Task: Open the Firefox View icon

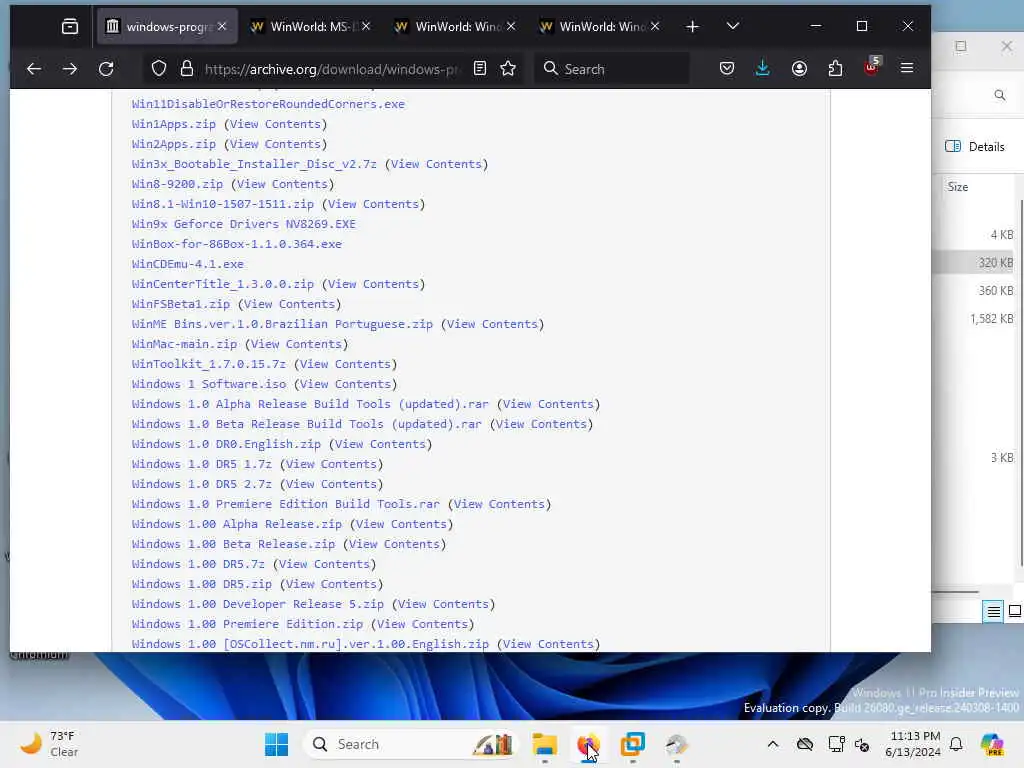Action: 69,26
